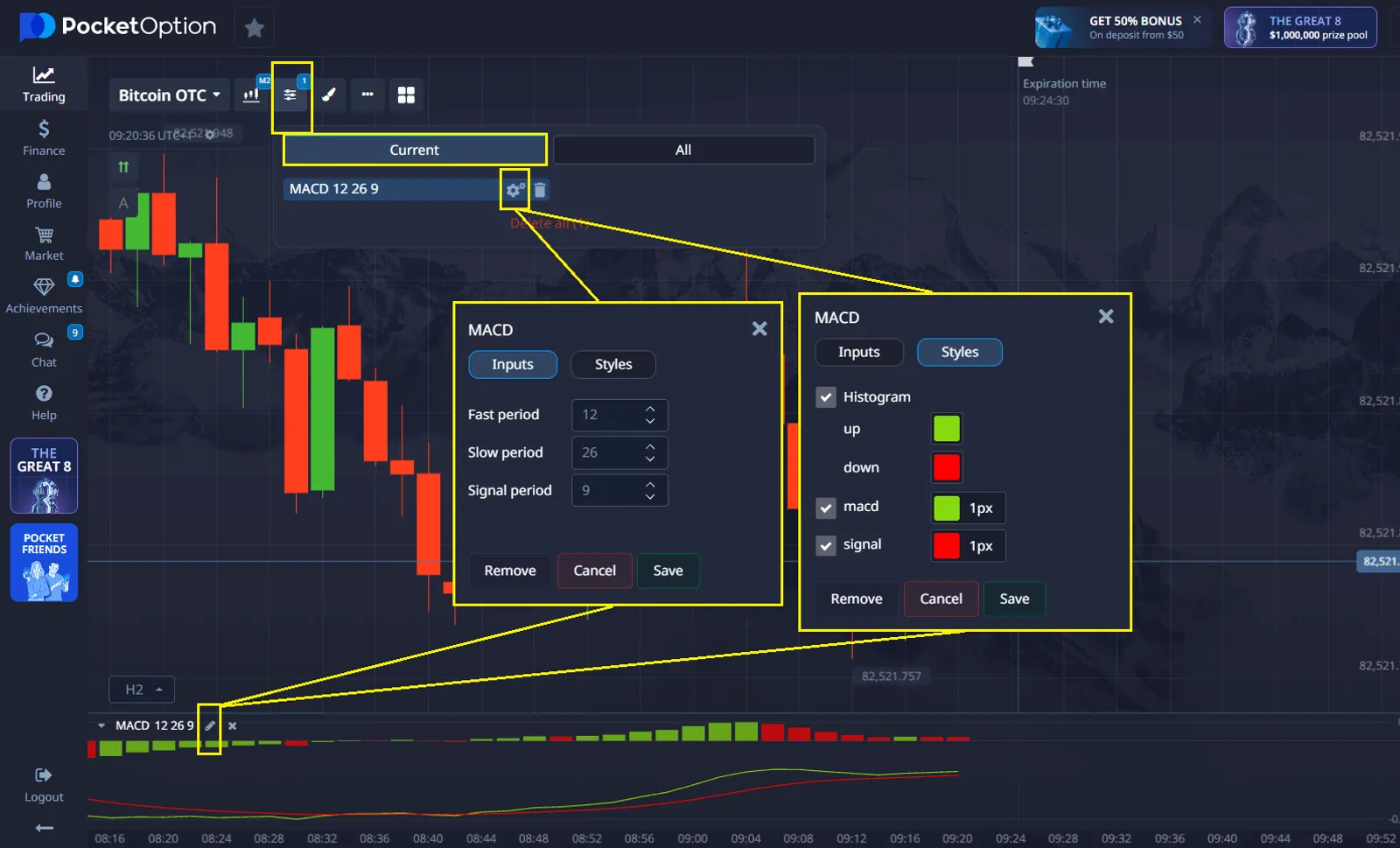Pick macd line green color swatch

click(x=947, y=508)
